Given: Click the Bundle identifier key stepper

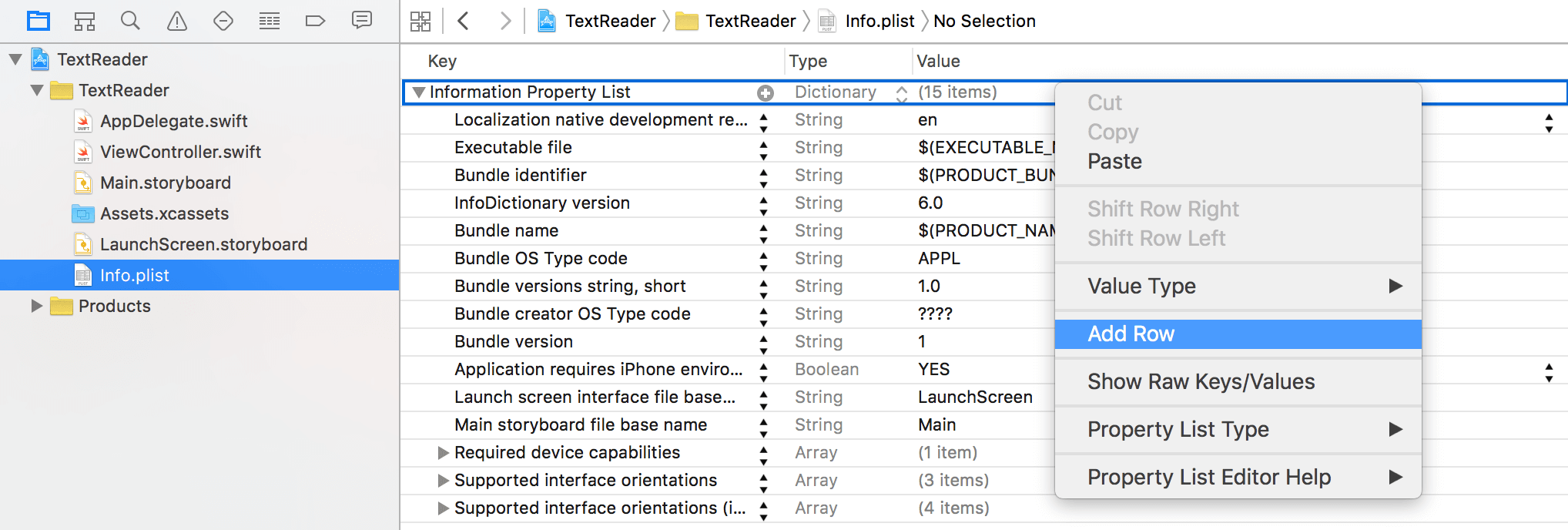Looking at the screenshot, I should click(x=763, y=176).
